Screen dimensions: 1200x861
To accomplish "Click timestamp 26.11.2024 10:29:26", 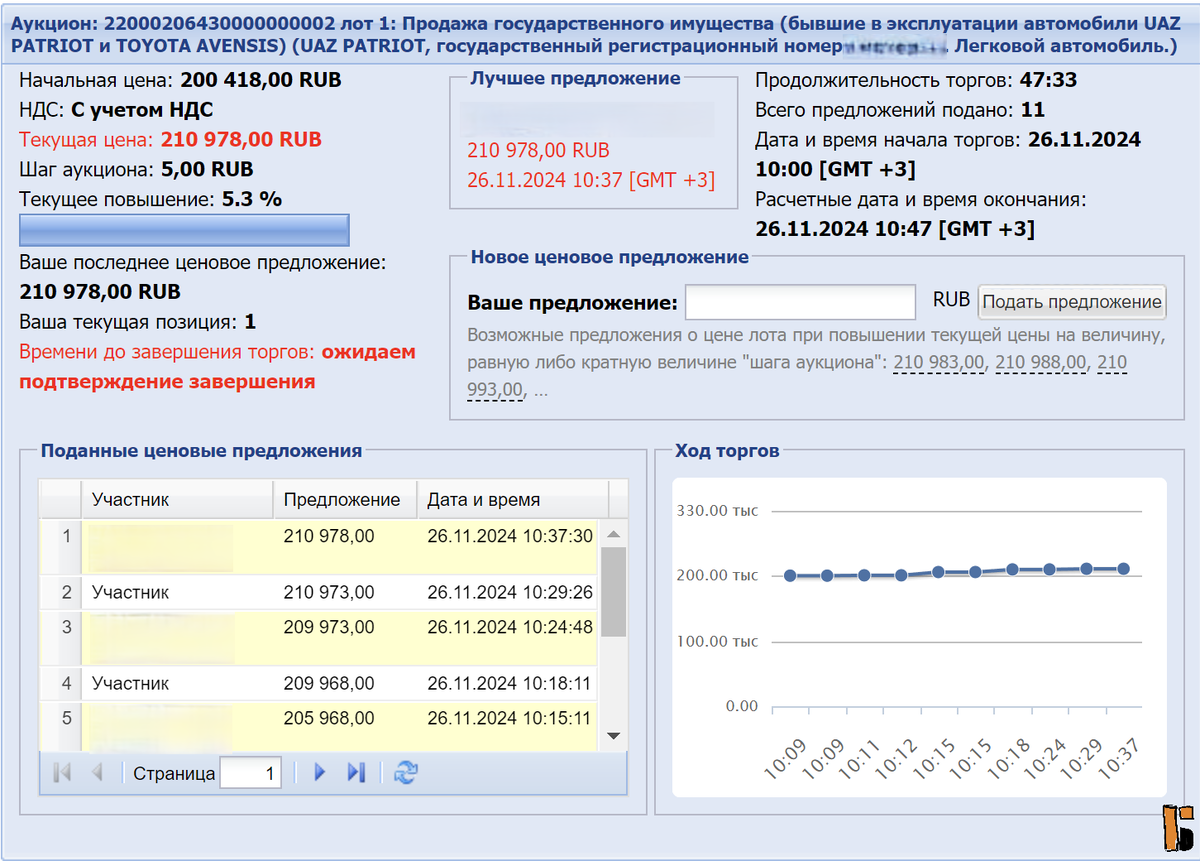I will tap(510, 592).
